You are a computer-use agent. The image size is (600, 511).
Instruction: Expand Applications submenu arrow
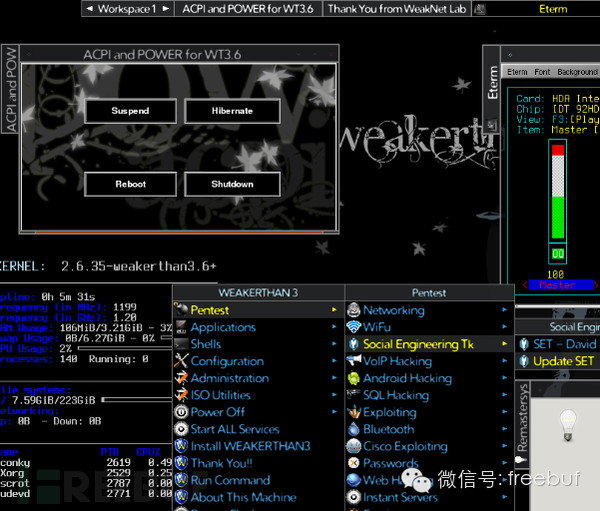(334, 327)
